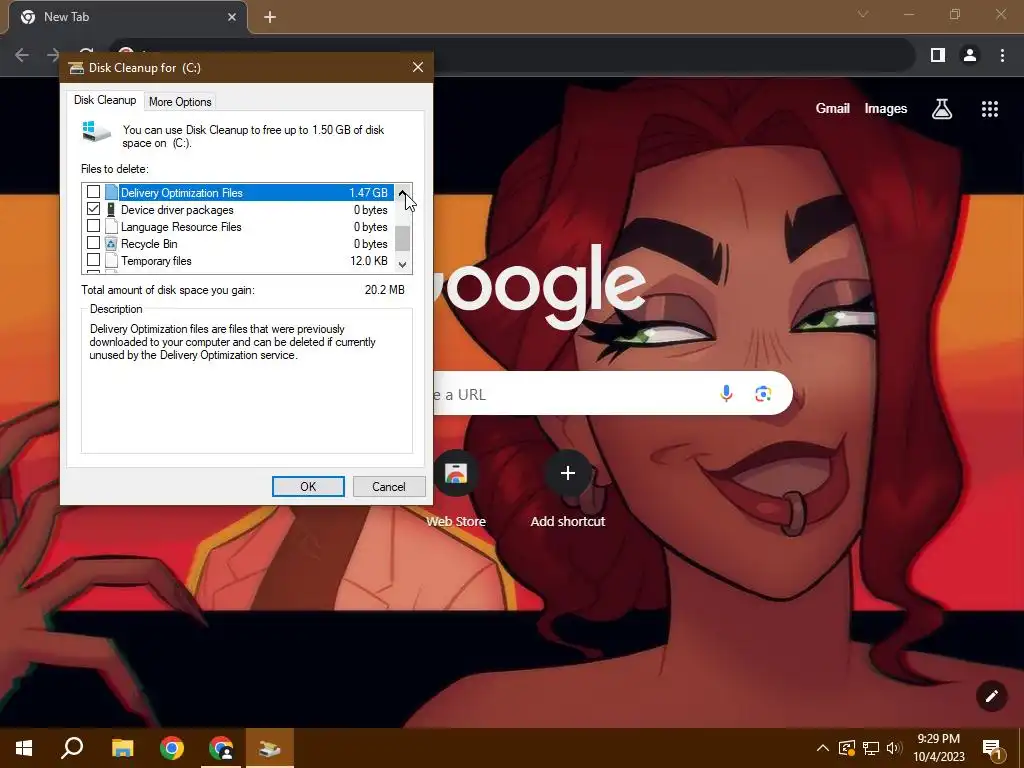Open the Chrome profile icon
Image resolution: width=1024 pixels, height=768 pixels.
(x=970, y=56)
